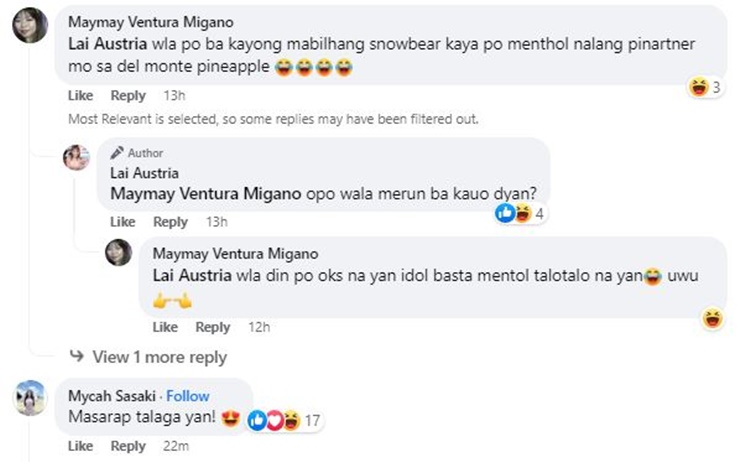The image size is (750, 462).
Task: Click the haha reaction on Maymay's nested reply
Action: [713, 318]
